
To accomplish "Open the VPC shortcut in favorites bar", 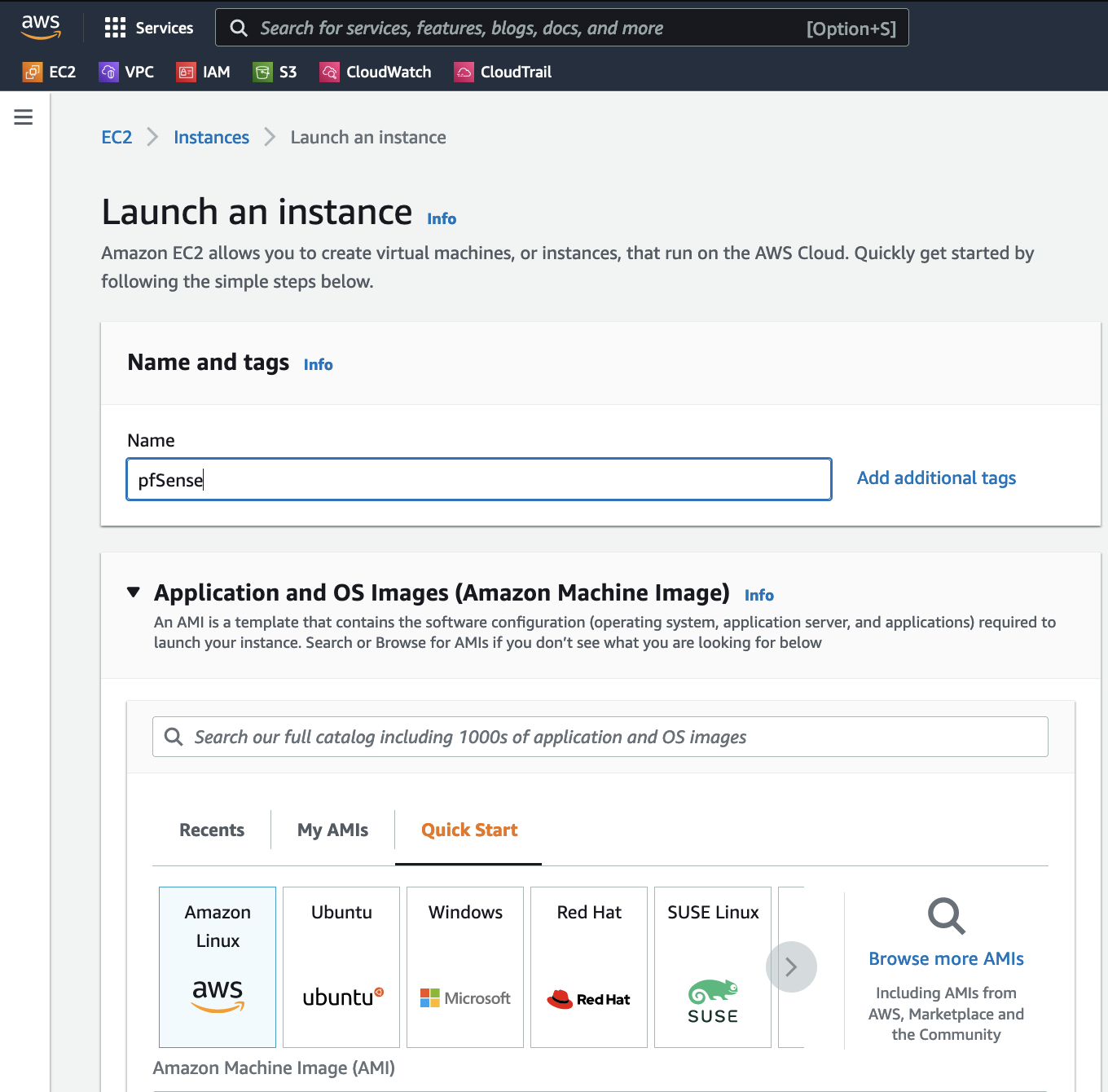I will point(126,72).
